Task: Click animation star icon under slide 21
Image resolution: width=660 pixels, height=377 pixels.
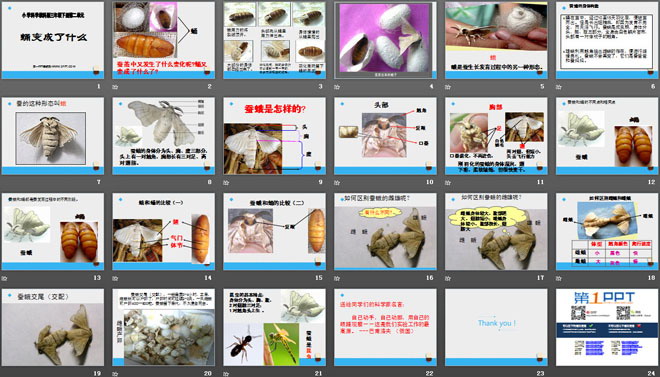Action: click(226, 374)
